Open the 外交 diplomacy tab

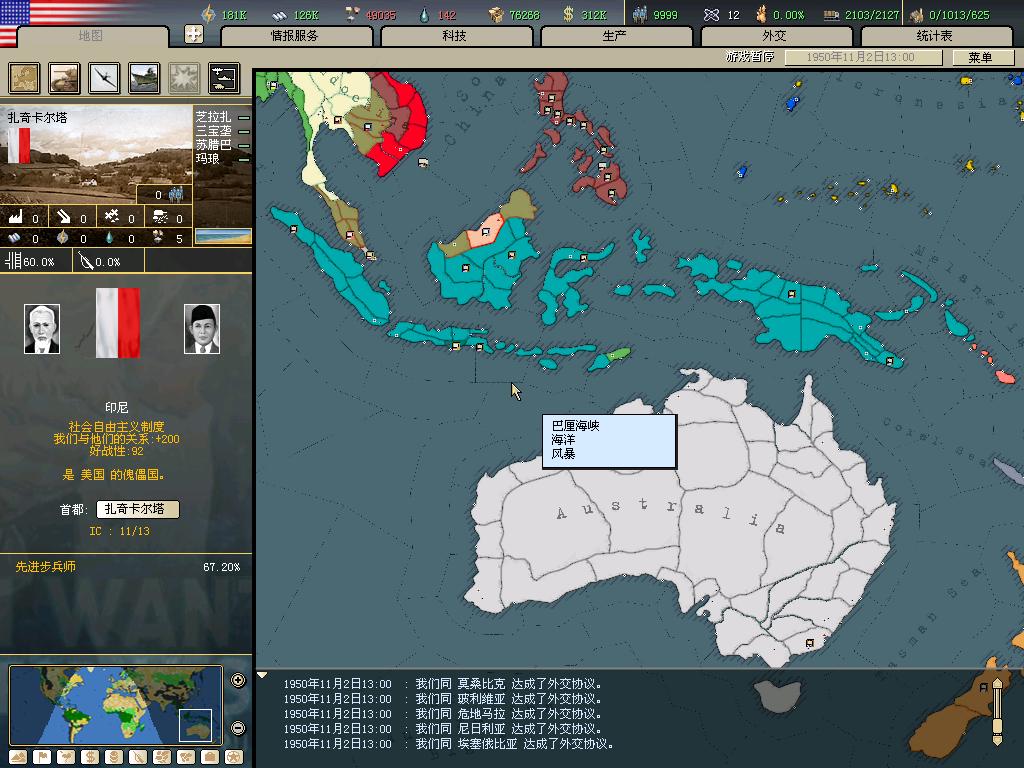click(x=775, y=36)
